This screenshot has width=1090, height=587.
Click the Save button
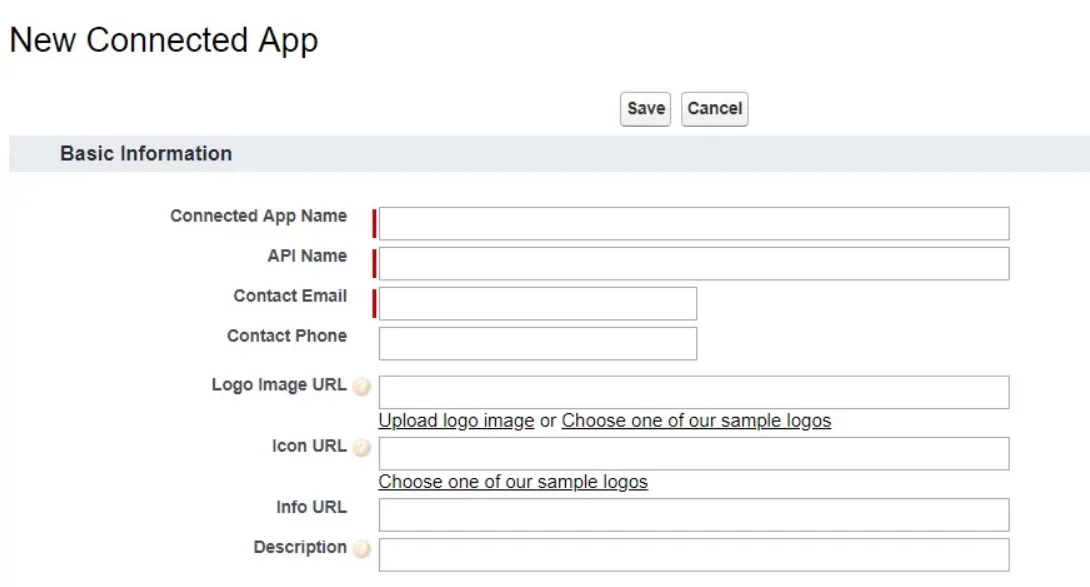click(644, 108)
